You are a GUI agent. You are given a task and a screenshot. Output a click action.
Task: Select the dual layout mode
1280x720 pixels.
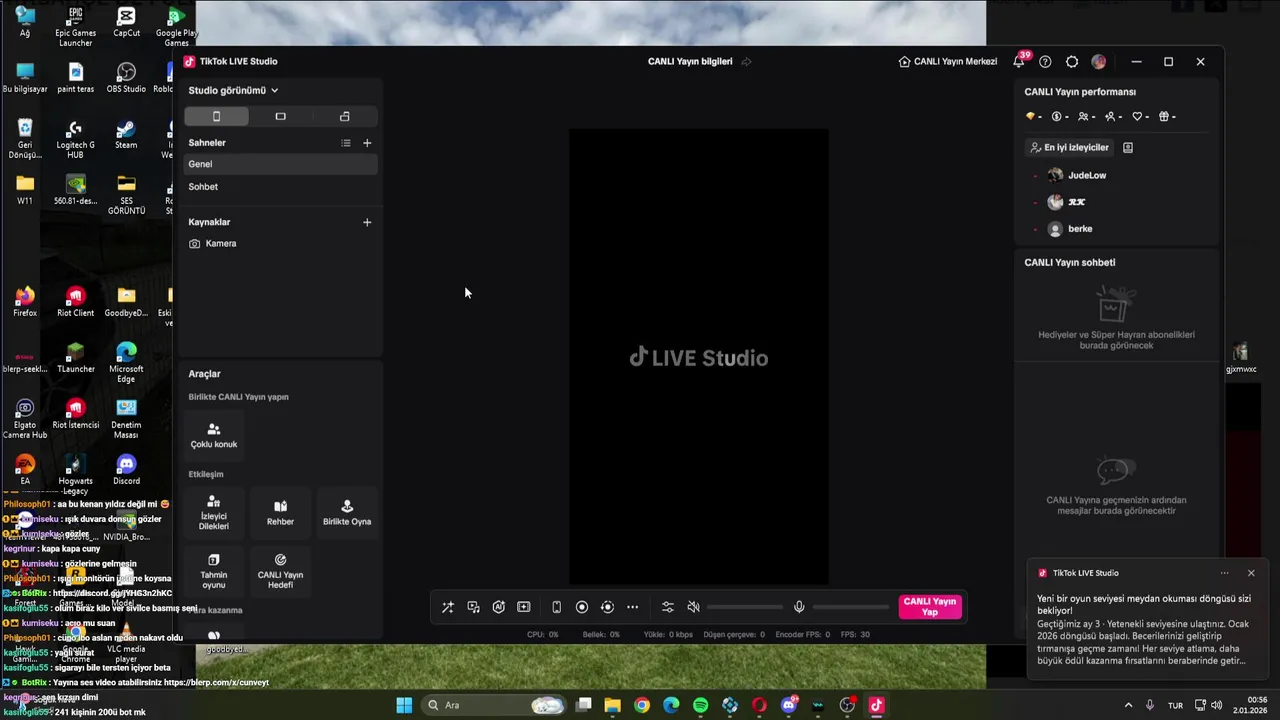[x=345, y=116]
